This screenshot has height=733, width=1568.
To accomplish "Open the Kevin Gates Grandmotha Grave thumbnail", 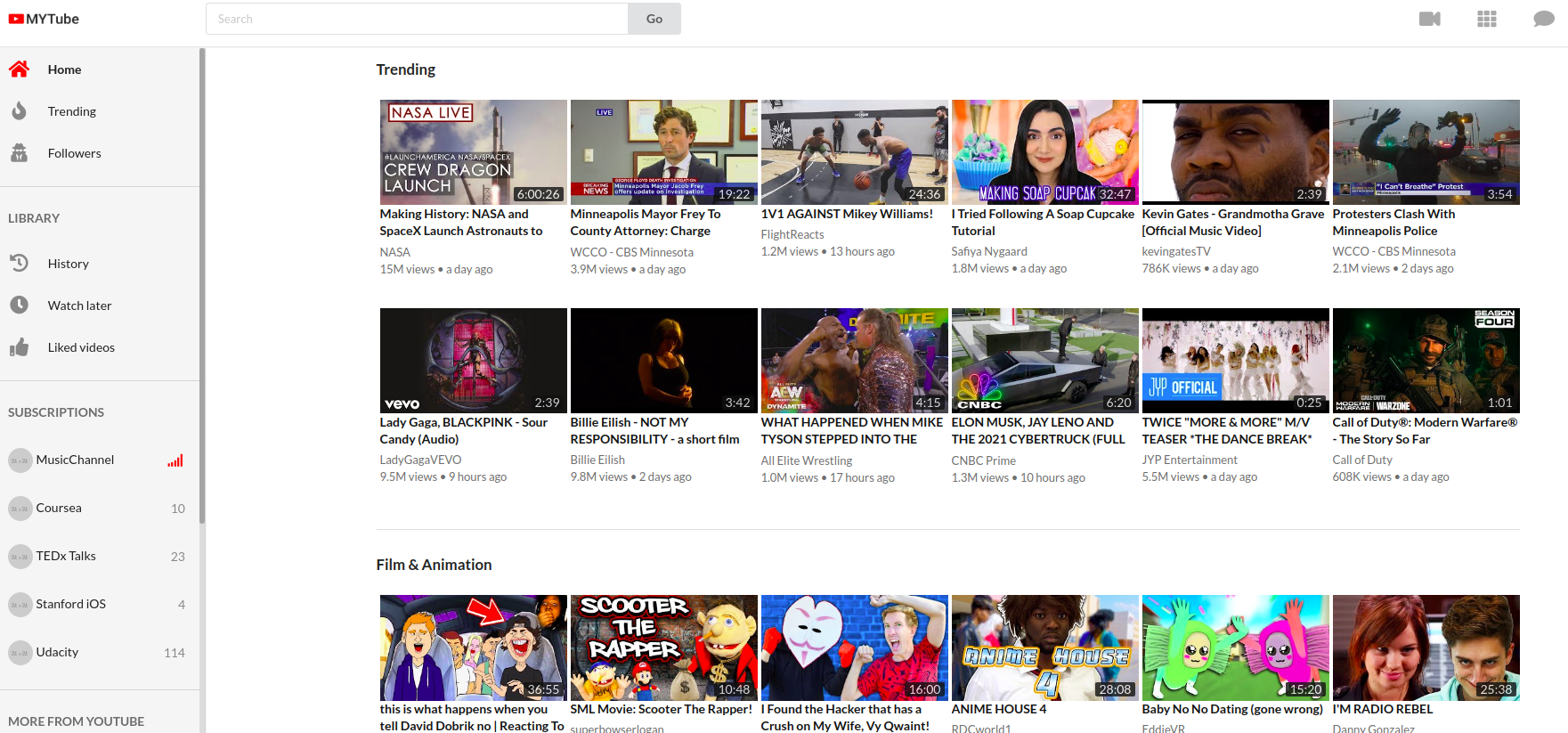I will point(1236,152).
